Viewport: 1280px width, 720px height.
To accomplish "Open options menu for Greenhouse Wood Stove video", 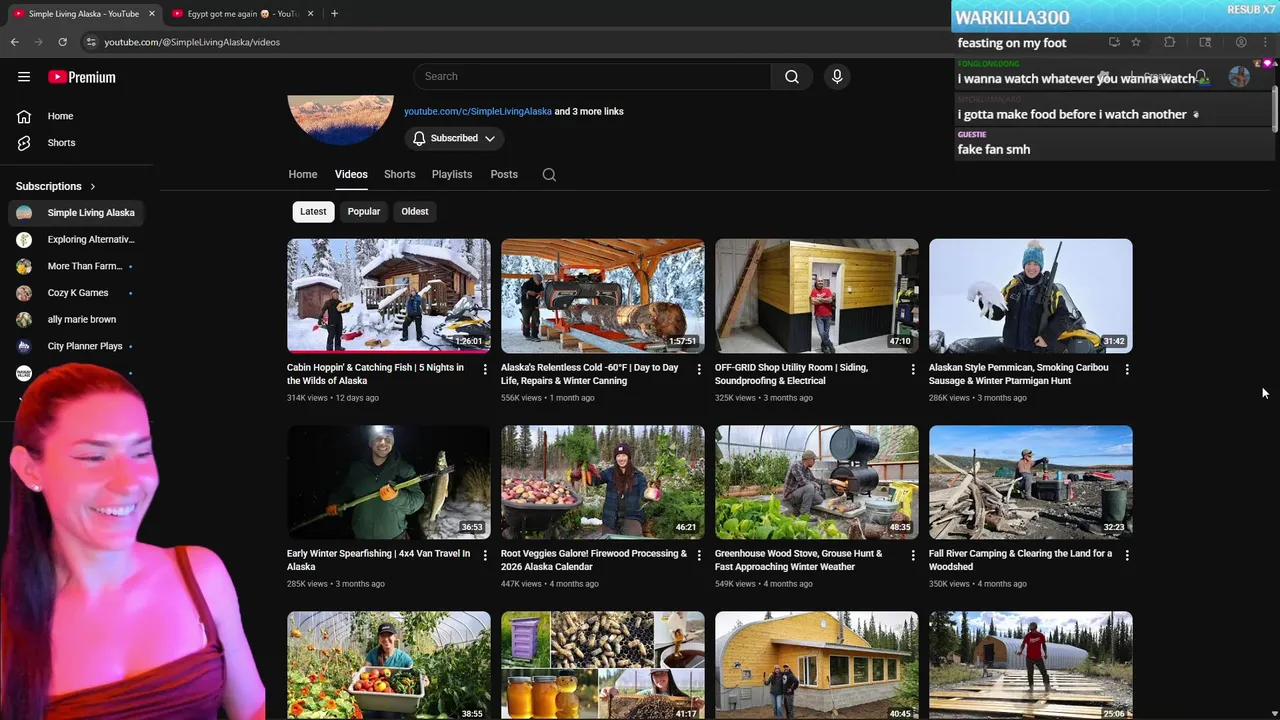I will tap(913, 555).
